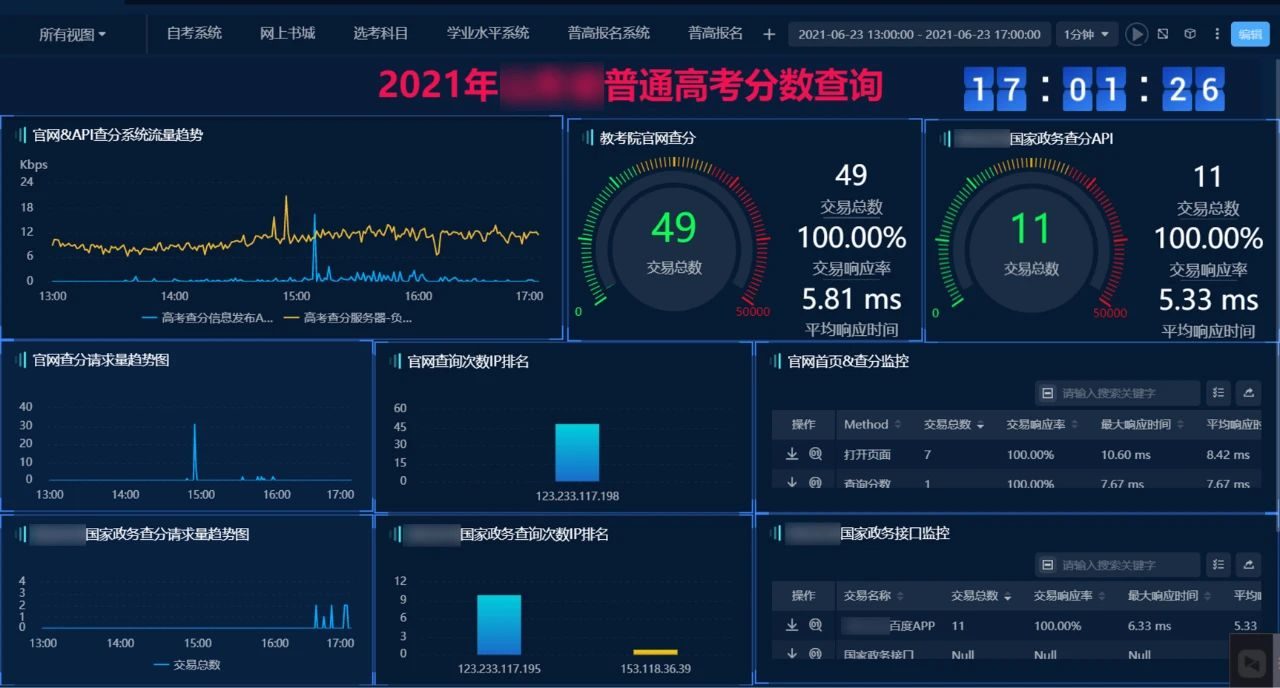
Task: Click the search-detail icon on the 百度APP row
Action: click(815, 625)
